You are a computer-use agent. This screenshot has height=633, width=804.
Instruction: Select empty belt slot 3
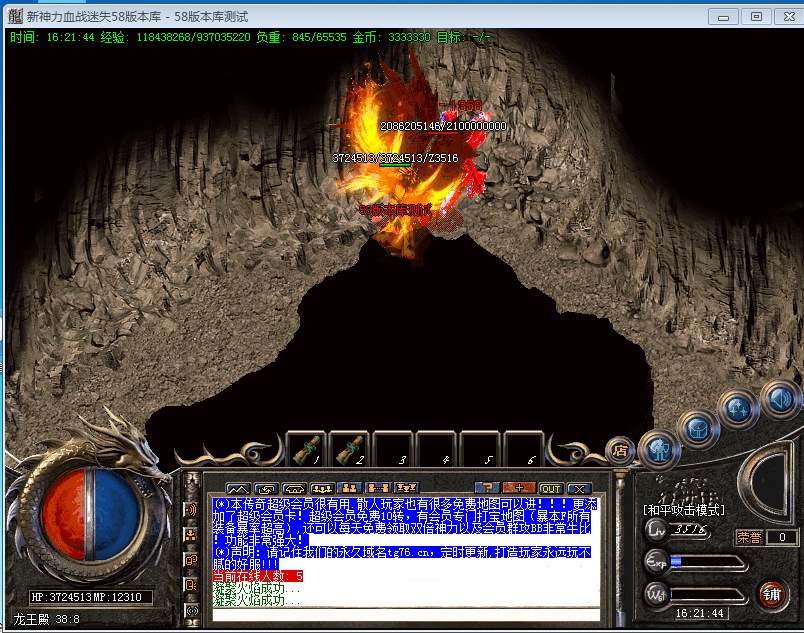coord(393,450)
